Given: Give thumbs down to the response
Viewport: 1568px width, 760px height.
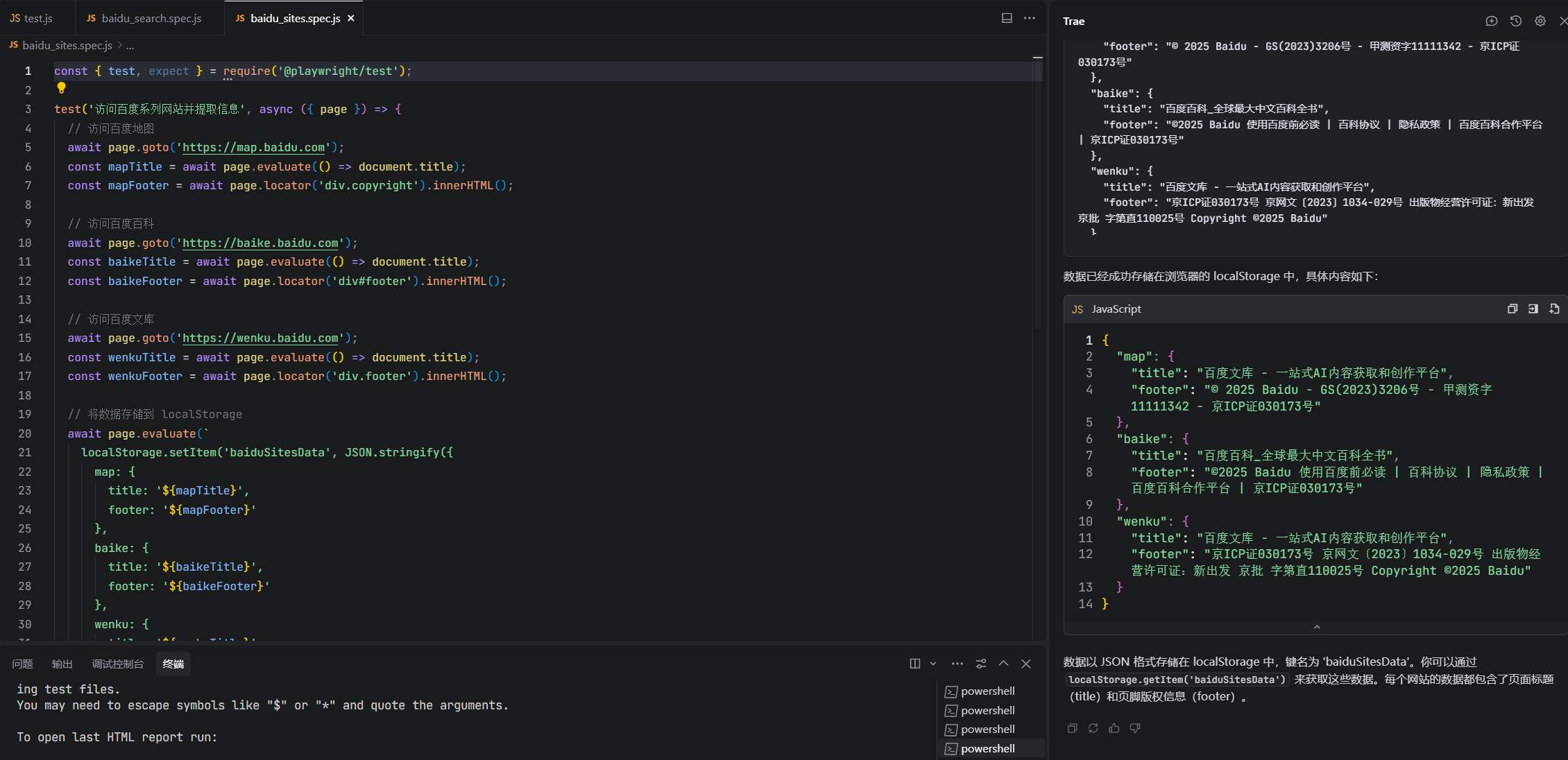Looking at the screenshot, I should coord(1135,728).
